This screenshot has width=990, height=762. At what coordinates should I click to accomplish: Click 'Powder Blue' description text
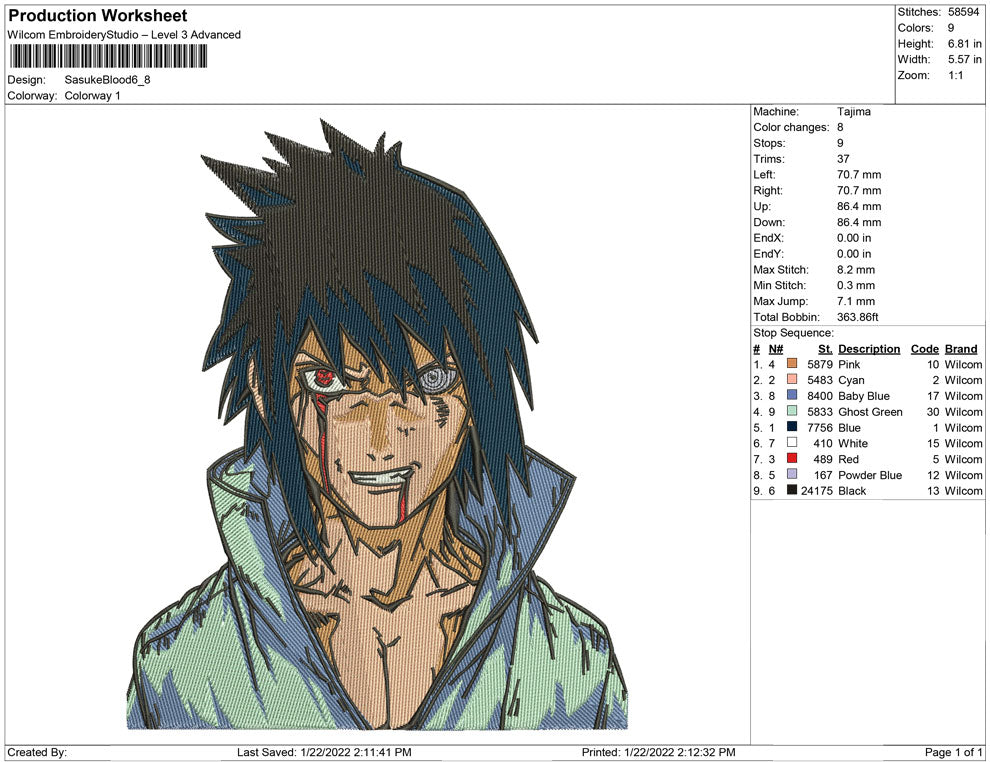[870, 475]
